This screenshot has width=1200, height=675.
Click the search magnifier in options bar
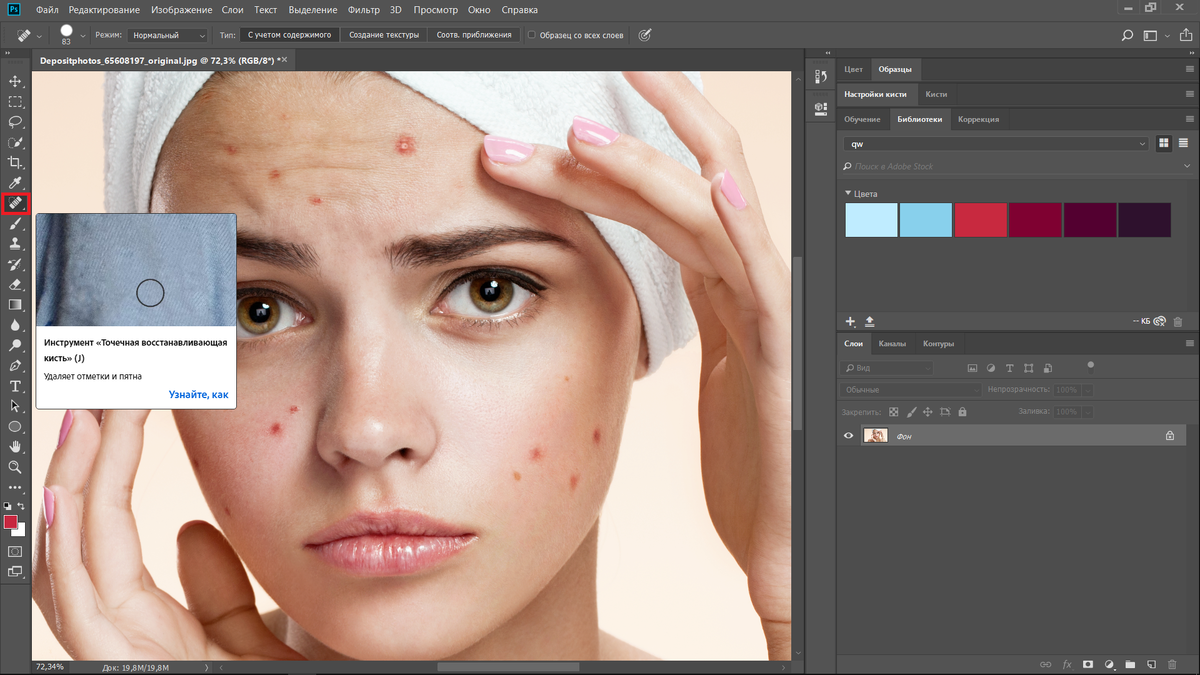tap(1127, 35)
